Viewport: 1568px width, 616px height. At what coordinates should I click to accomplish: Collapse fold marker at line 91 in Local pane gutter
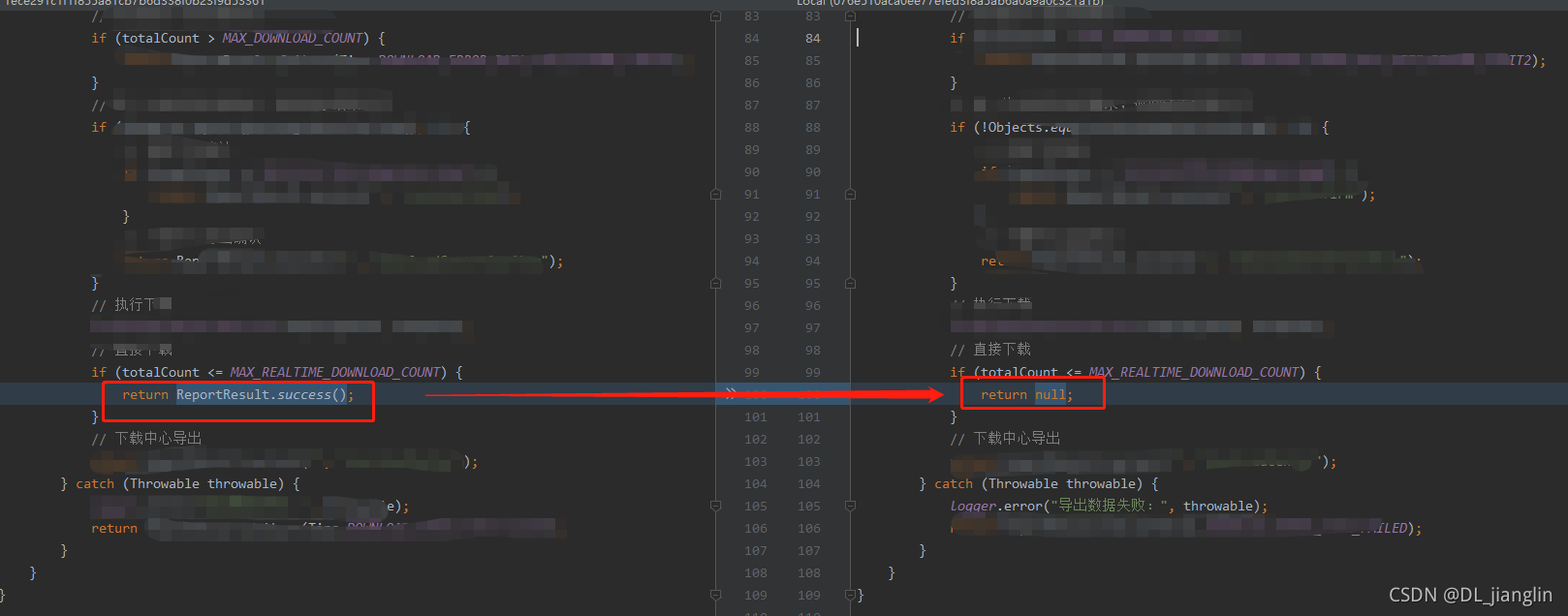click(x=850, y=195)
